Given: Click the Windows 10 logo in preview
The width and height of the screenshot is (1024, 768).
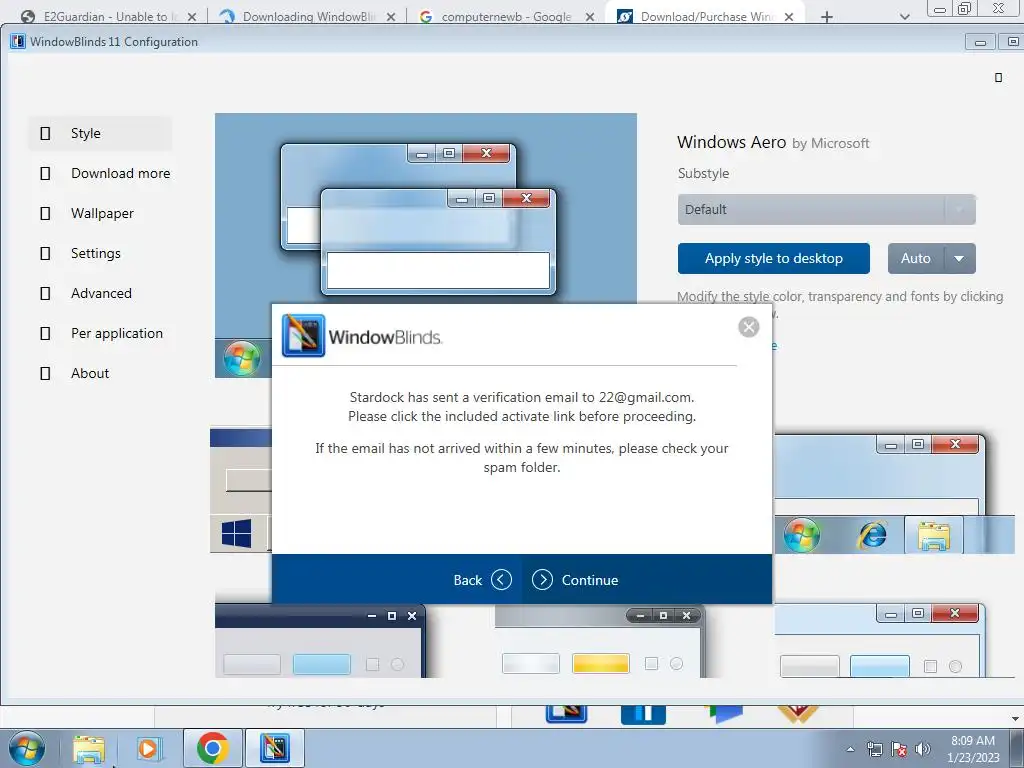Looking at the screenshot, I should point(236,534).
